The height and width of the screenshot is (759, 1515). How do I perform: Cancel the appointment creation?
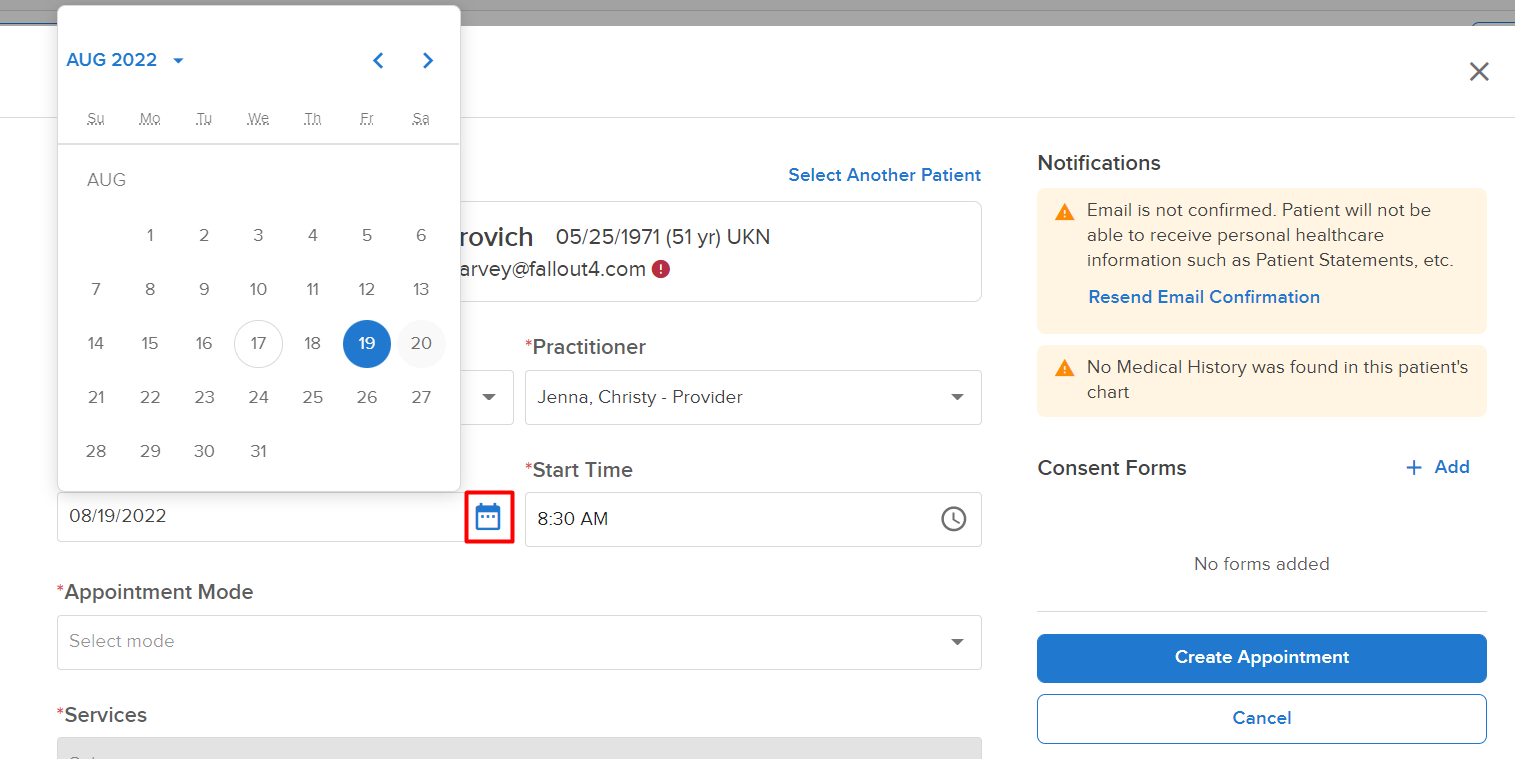click(x=1262, y=719)
